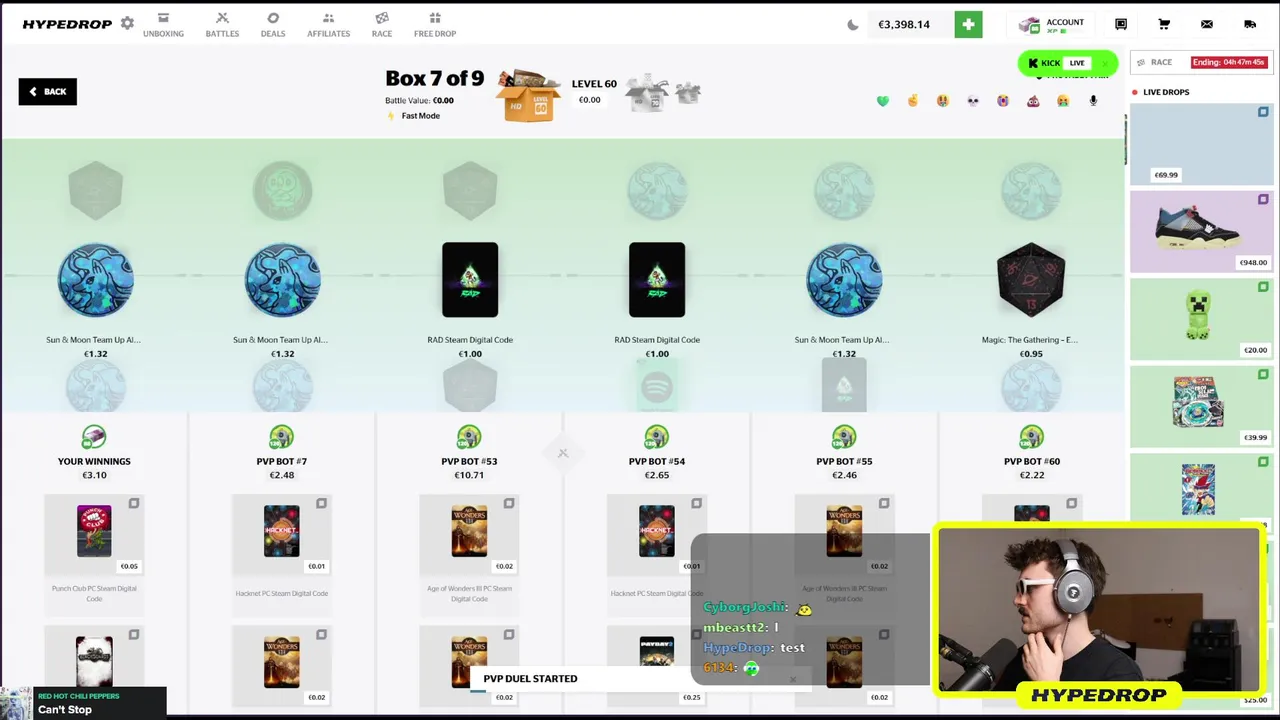Send the green heart emoji reaction
This screenshot has width=1280, height=720.
tap(883, 101)
